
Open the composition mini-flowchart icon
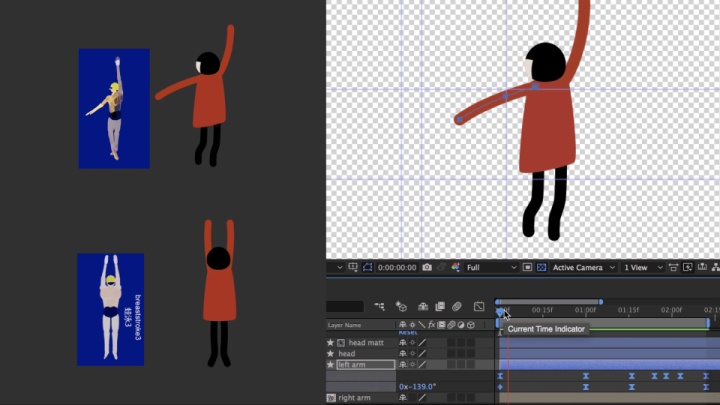[x=380, y=307]
